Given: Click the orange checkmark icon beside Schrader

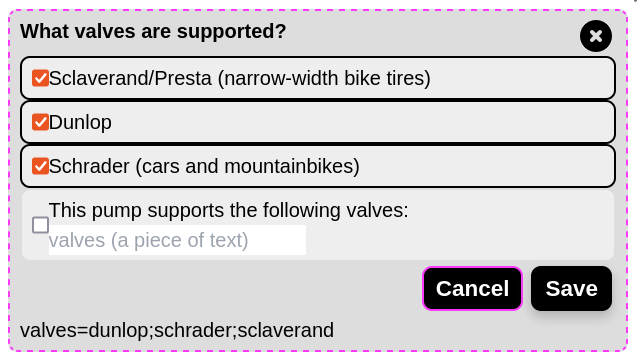Looking at the screenshot, I should tap(40, 166).
